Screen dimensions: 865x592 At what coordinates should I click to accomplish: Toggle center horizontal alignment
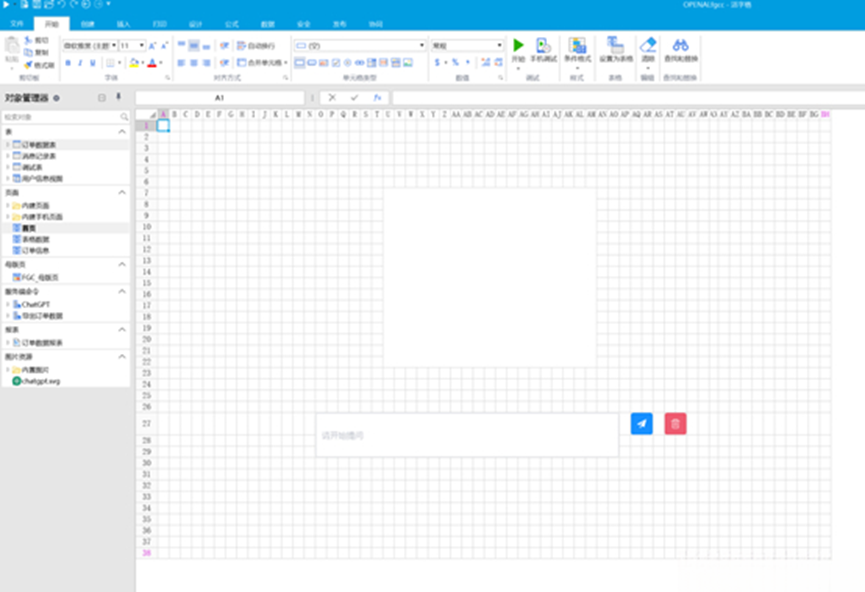click(194, 63)
